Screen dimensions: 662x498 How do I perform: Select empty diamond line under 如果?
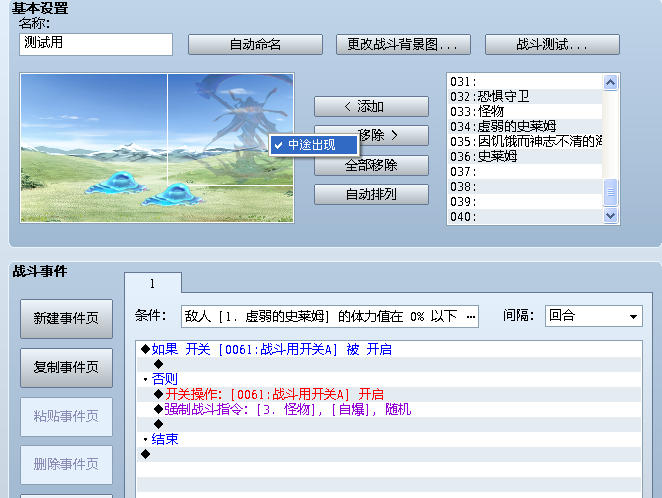pos(388,364)
